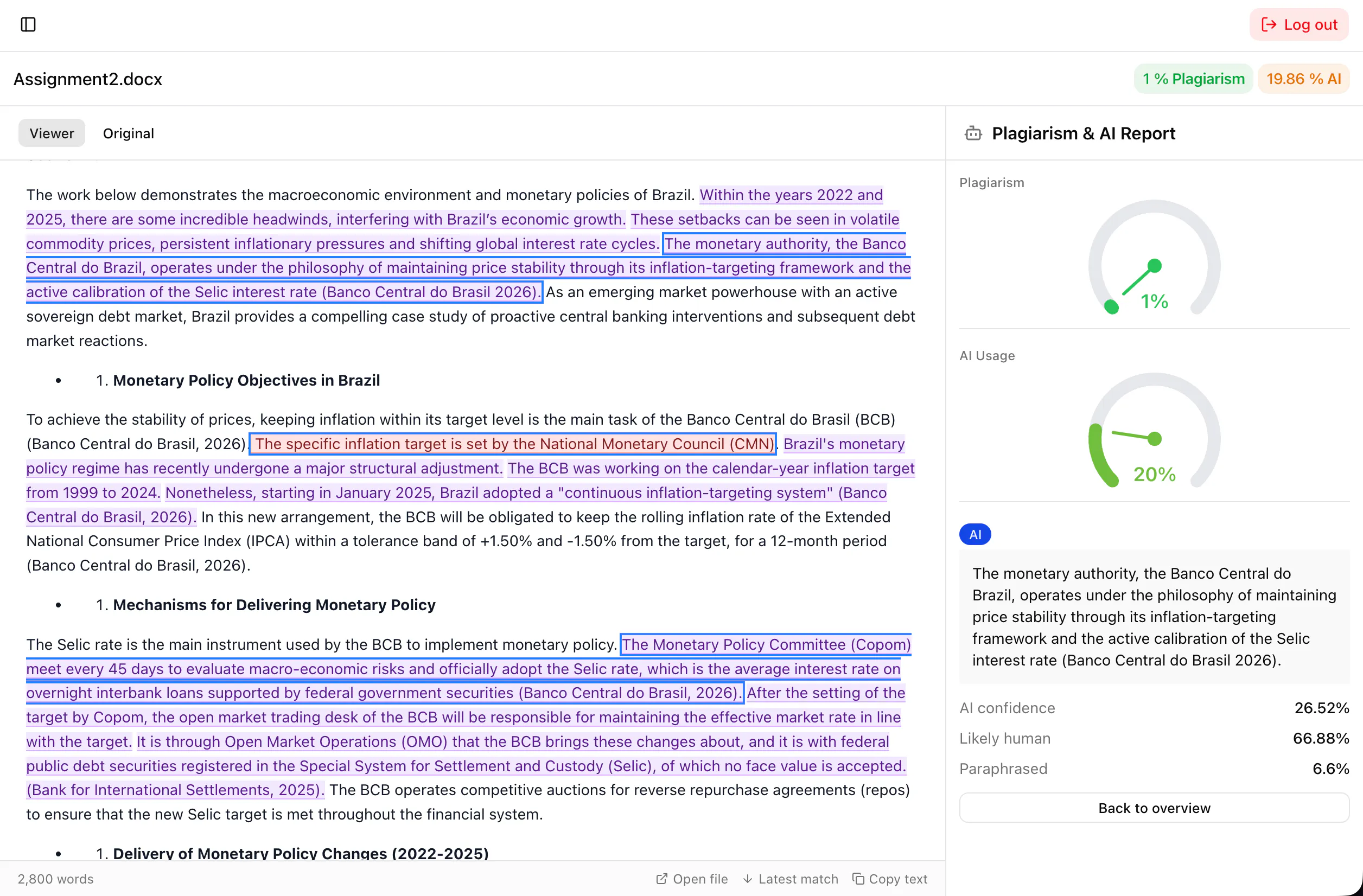
Task: Click the 2,800 words counter
Action: pyautogui.click(x=55, y=879)
